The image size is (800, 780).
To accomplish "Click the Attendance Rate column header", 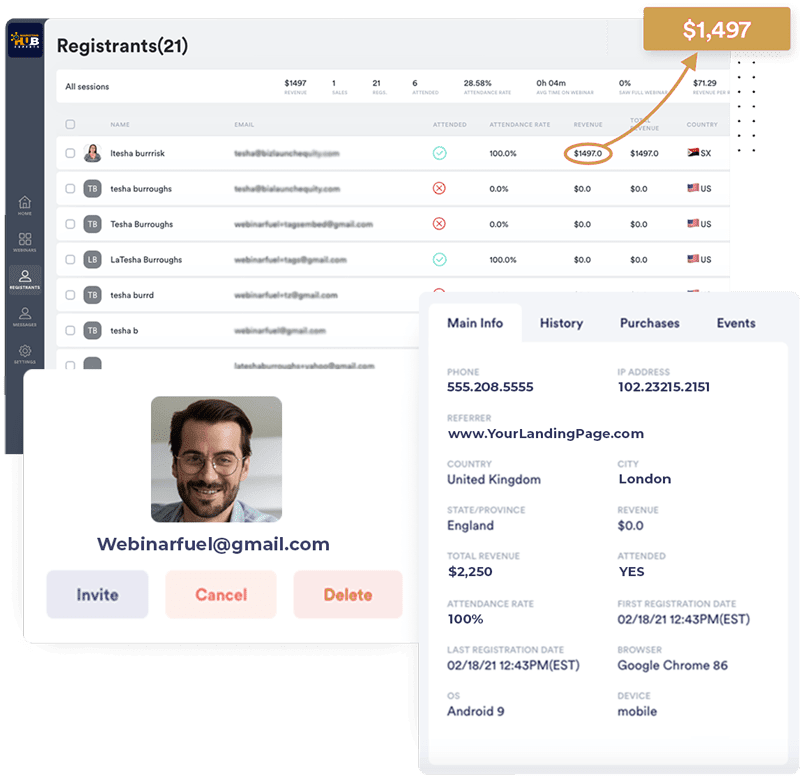I will 520,124.
